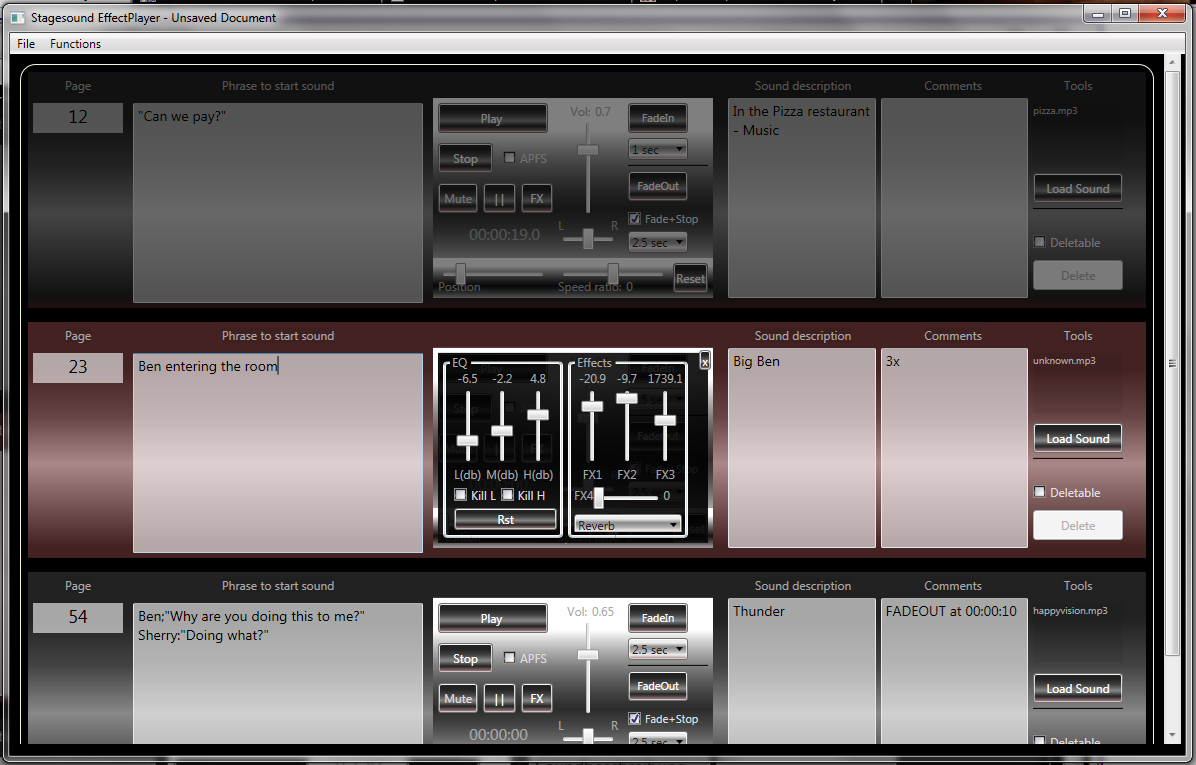Enable APFS for the page 54 sound
The height and width of the screenshot is (765, 1196).
pos(510,657)
